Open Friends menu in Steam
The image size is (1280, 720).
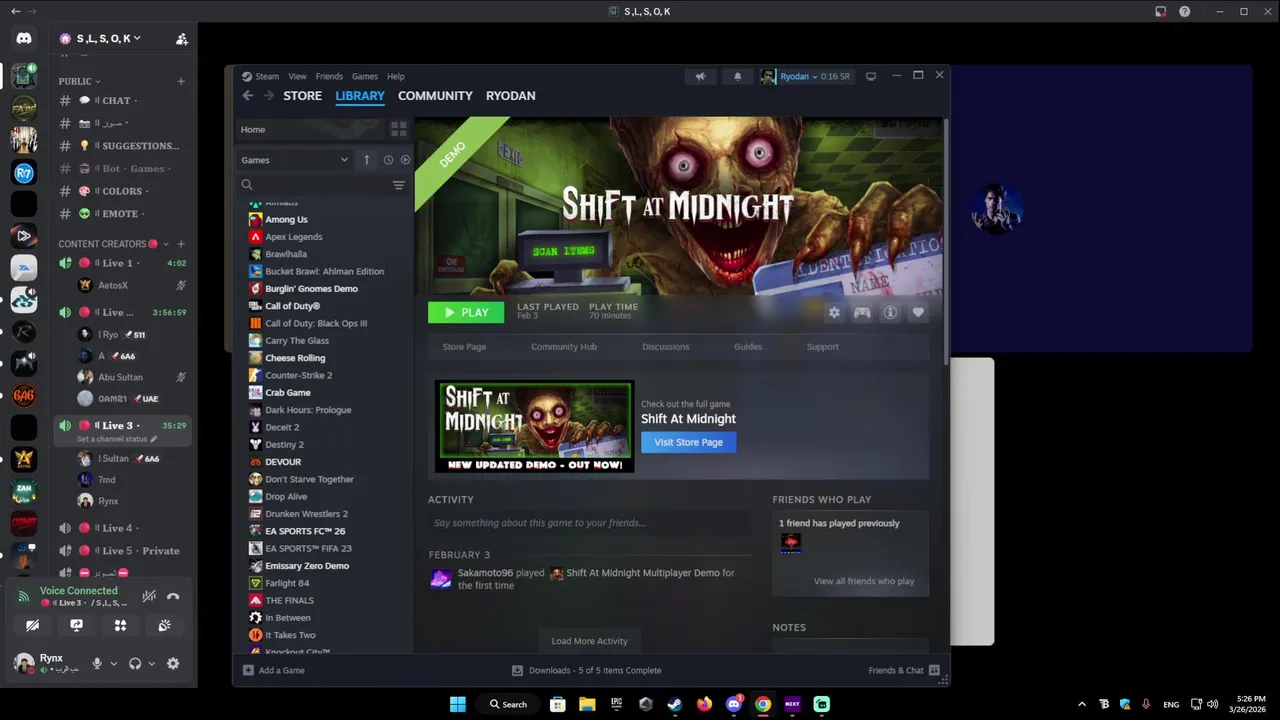[329, 76]
